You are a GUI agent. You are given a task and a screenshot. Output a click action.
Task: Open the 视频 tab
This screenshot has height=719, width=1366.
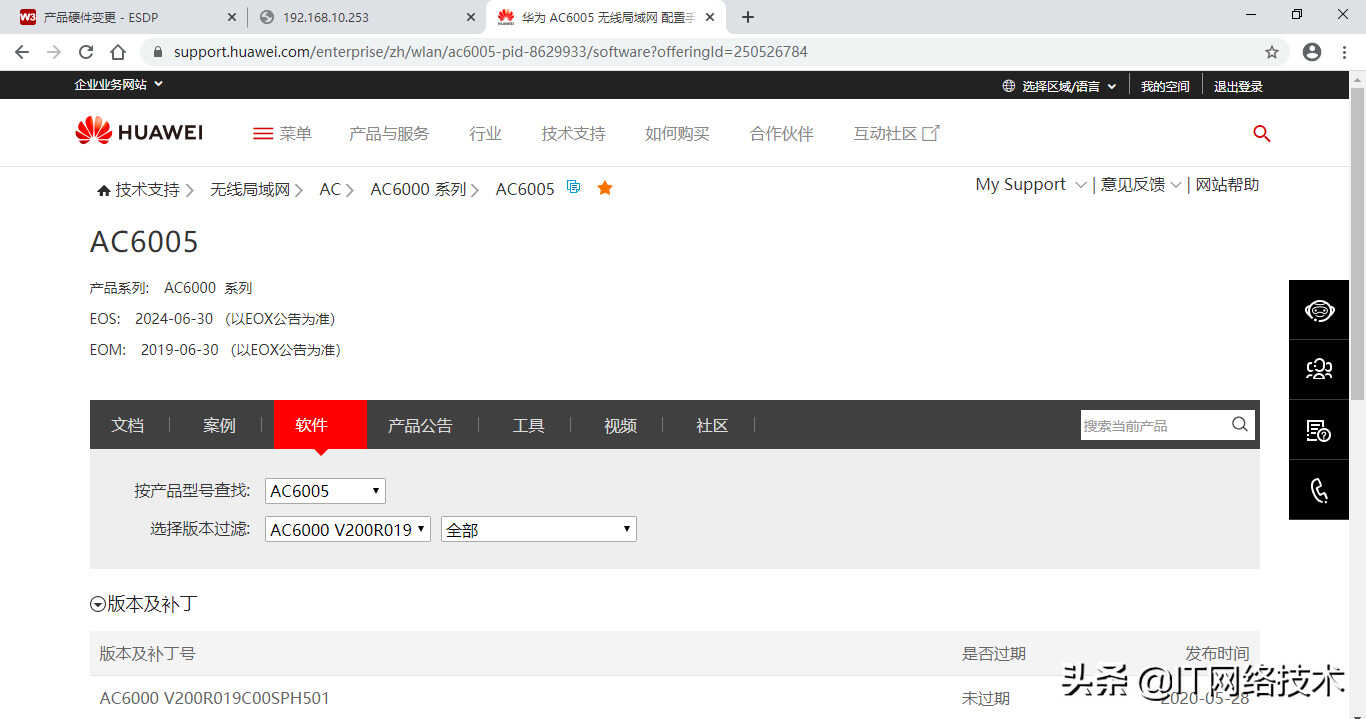coord(620,425)
